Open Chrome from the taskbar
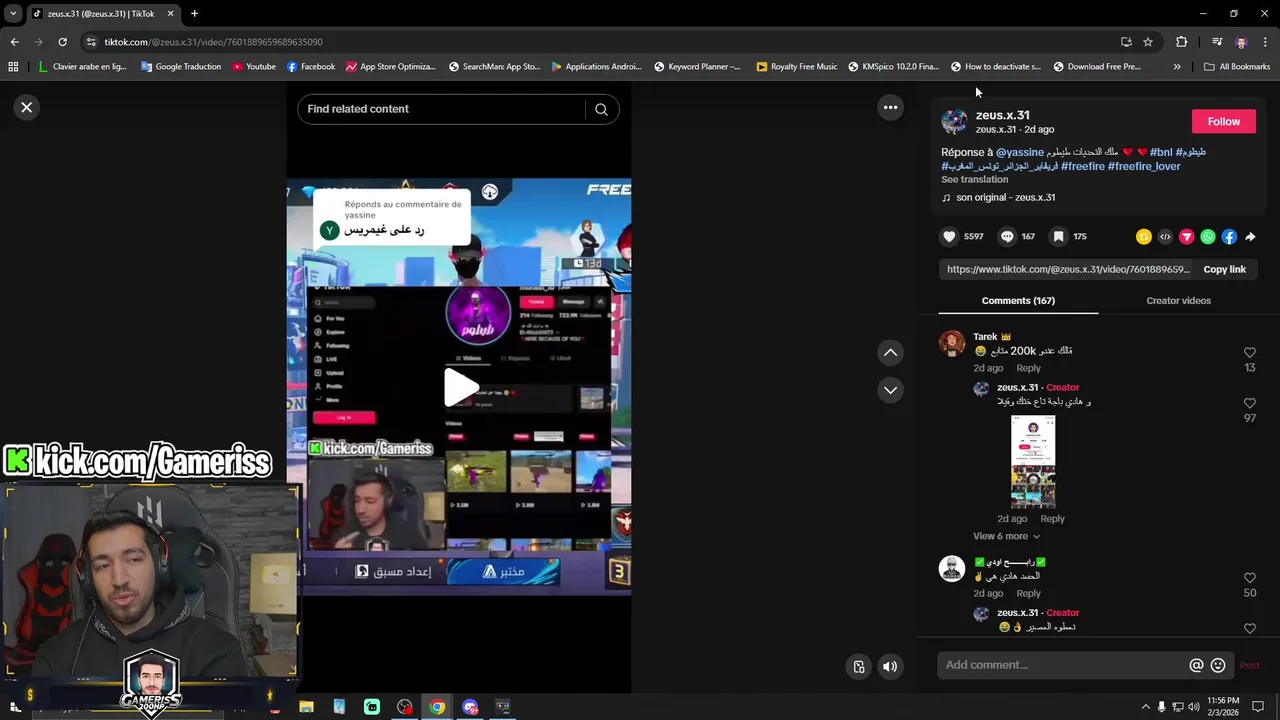The image size is (1280, 720). click(437, 707)
